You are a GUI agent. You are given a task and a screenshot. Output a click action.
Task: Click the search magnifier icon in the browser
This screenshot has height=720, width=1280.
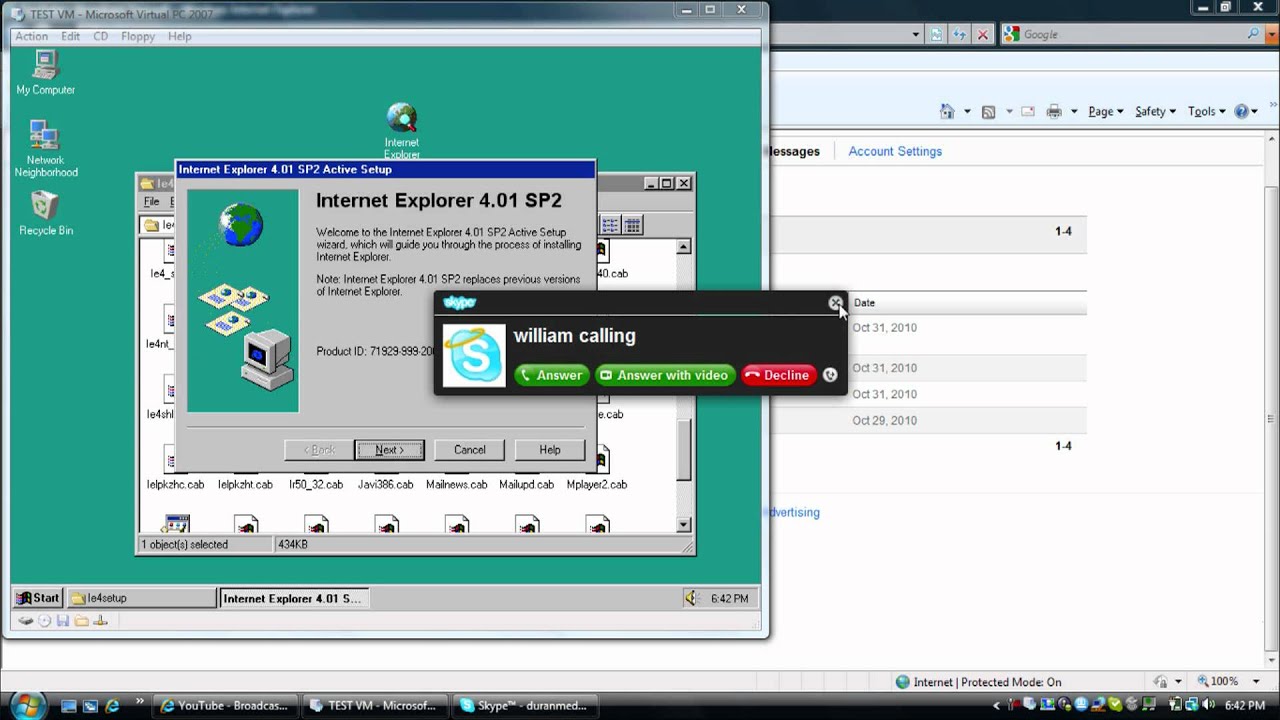[1254, 34]
